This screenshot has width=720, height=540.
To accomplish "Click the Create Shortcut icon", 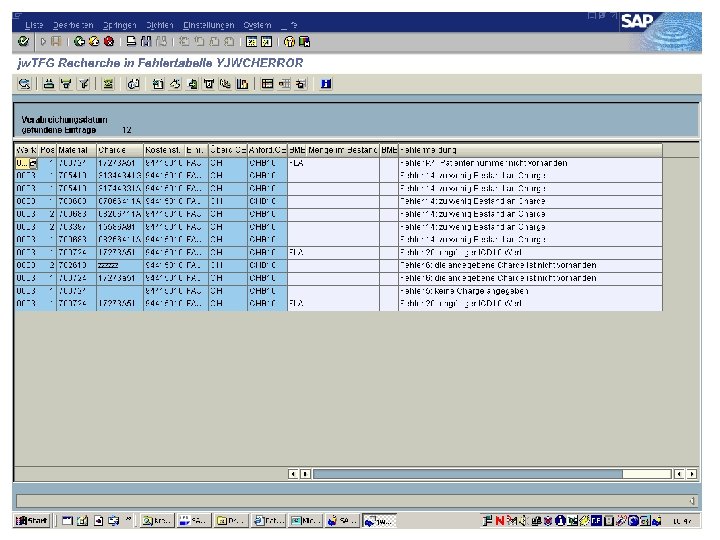I will [x=266, y=42].
